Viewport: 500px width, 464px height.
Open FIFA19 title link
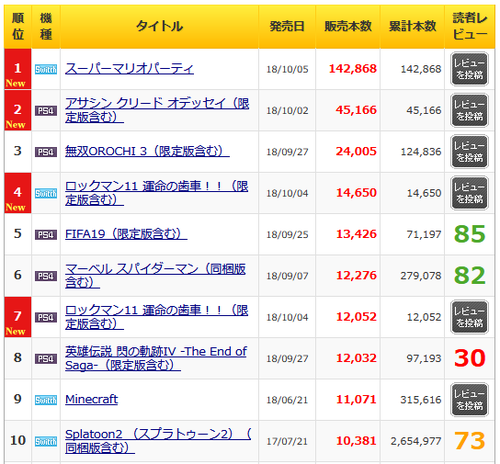click(126, 234)
